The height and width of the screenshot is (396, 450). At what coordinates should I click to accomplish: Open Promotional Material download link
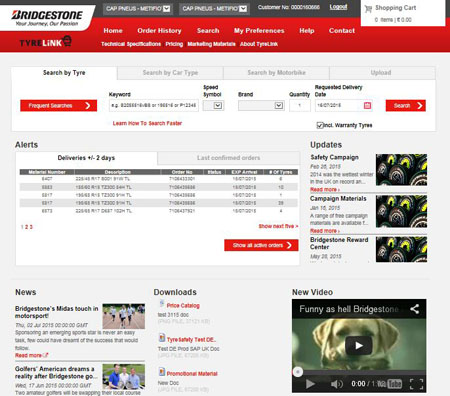coord(192,374)
